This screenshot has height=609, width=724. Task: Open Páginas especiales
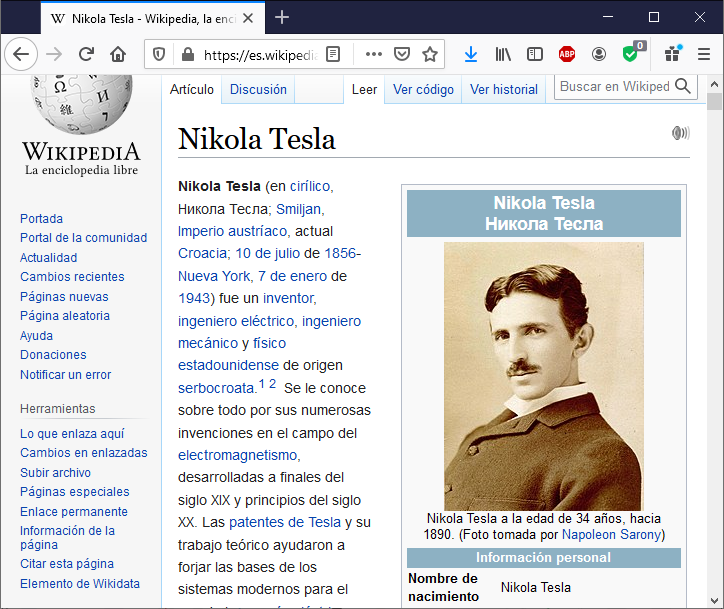pos(74,492)
